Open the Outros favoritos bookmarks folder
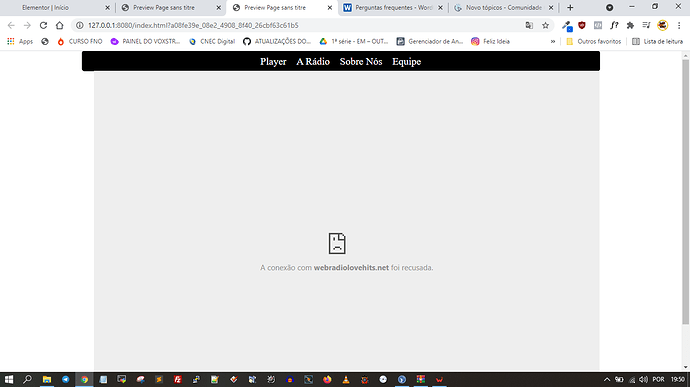This screenshot has width=690, height=387. [x=594, y=41]
